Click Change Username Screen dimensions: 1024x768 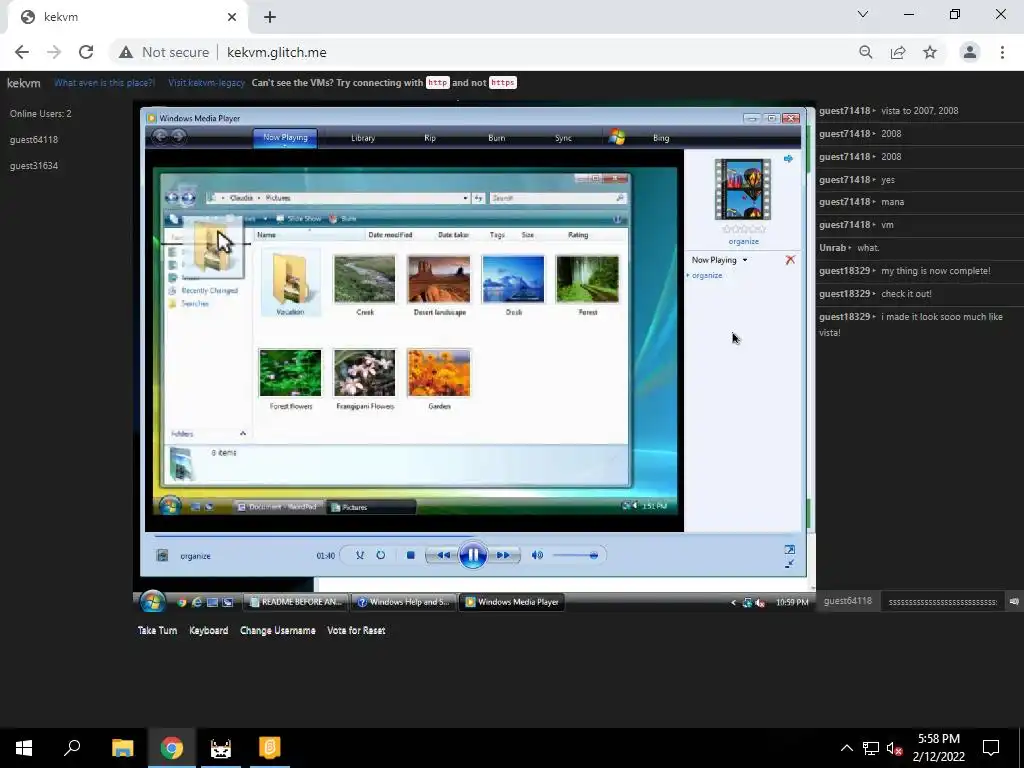tap(278, 630)
